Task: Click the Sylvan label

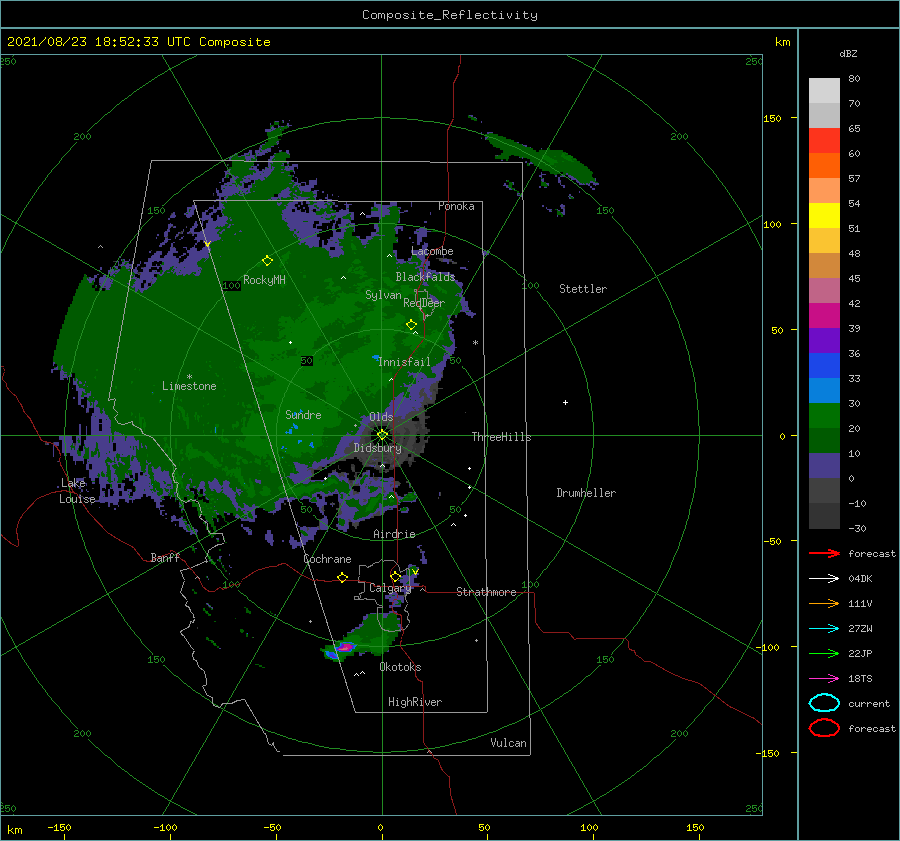Action: click(x=383, y=295)
